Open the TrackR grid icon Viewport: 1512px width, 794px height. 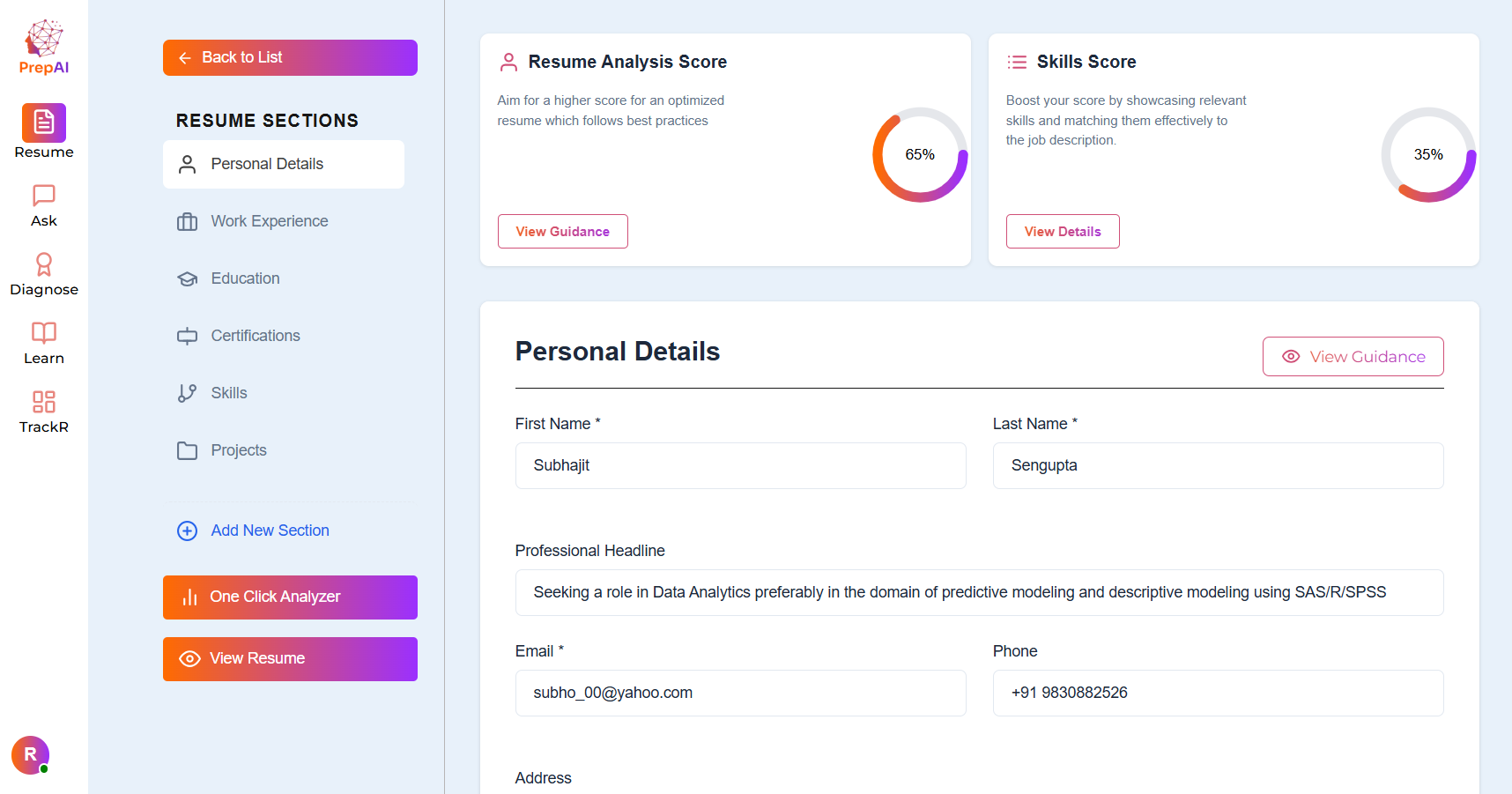coord(44,402)
